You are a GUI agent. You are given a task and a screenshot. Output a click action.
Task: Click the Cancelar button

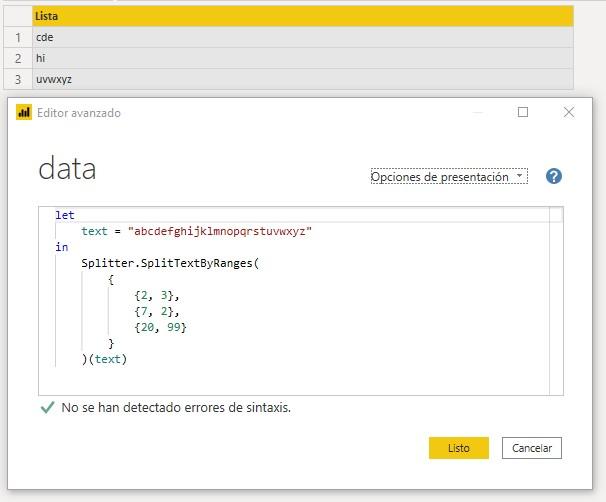pyautogui.click(x=532, y=448)
